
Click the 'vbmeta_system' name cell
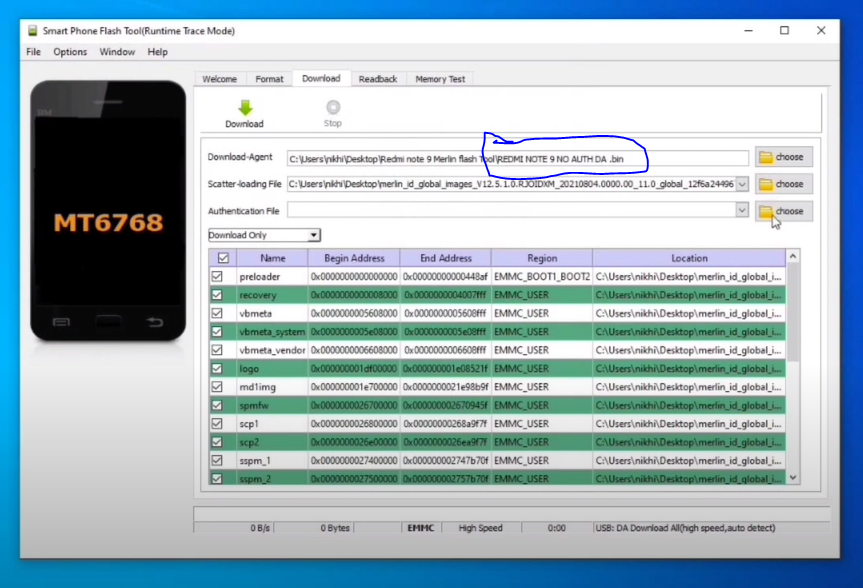click(272, 332)
